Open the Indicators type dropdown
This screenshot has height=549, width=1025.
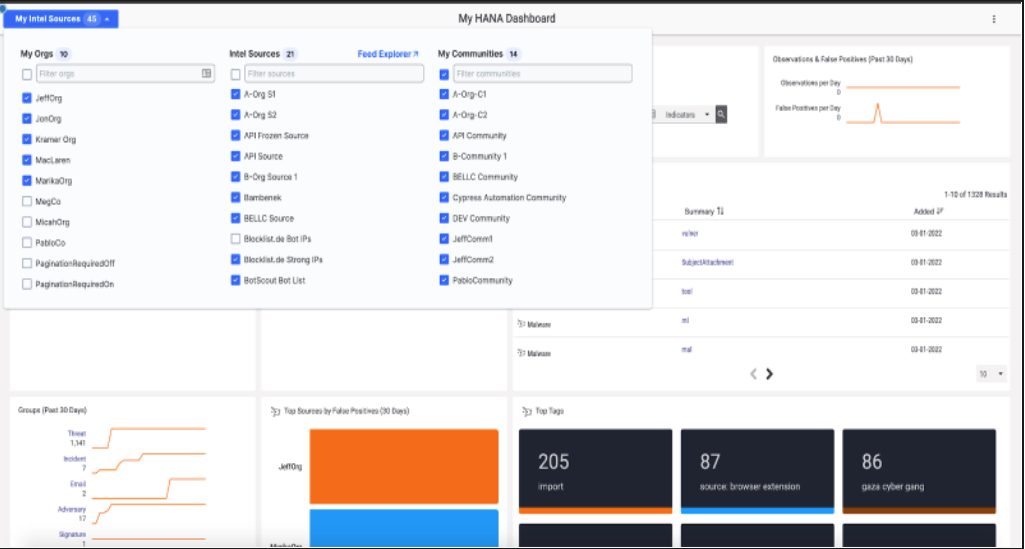[x=688, y=114]
